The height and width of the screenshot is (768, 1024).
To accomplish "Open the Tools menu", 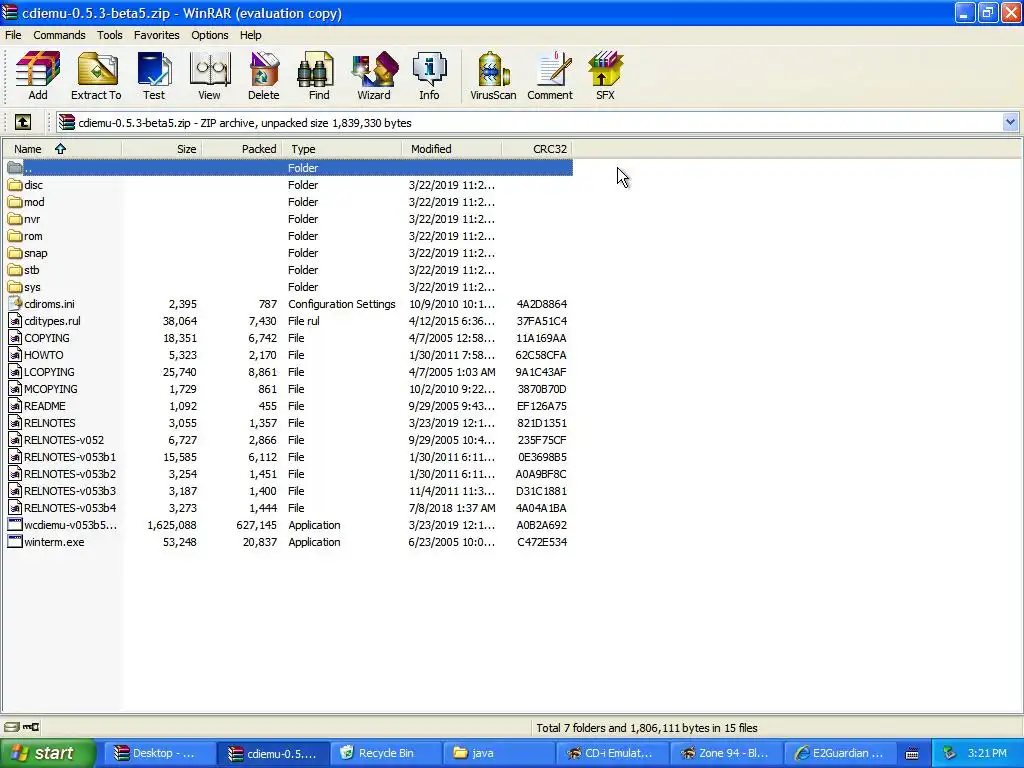I will (110, 35).
